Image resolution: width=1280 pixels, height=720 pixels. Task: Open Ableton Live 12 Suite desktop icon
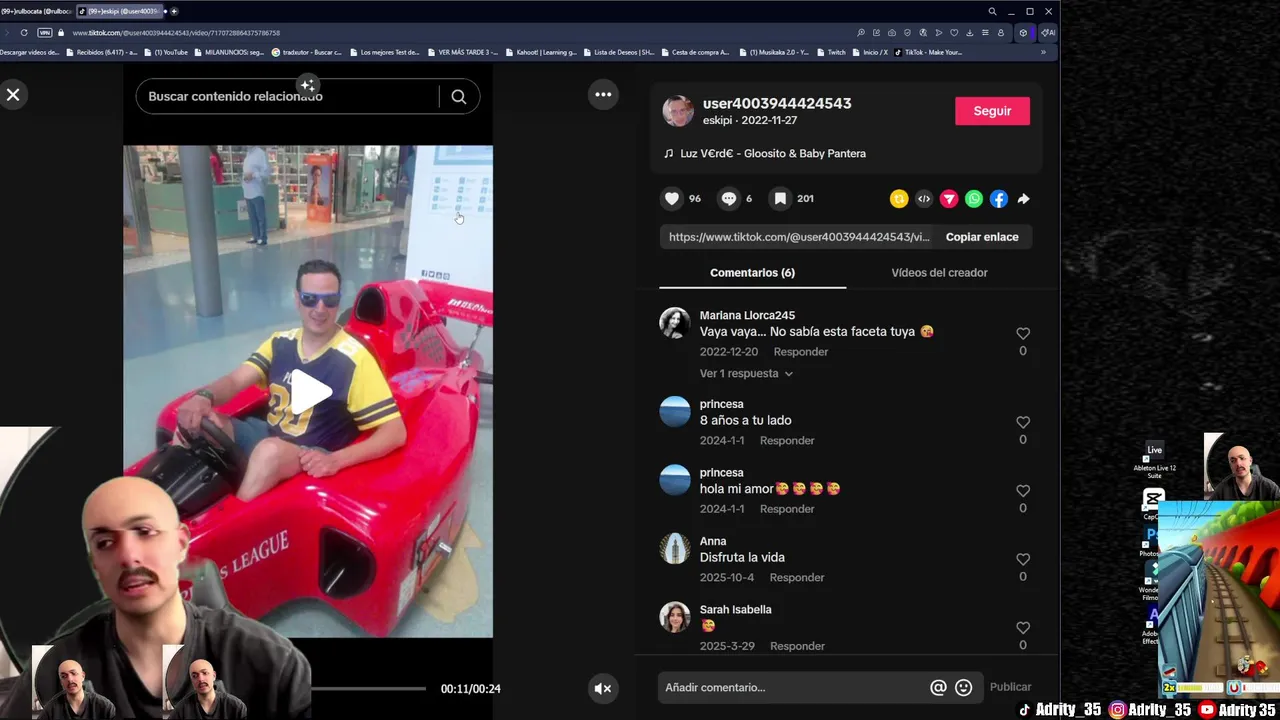pos(1154,461)
